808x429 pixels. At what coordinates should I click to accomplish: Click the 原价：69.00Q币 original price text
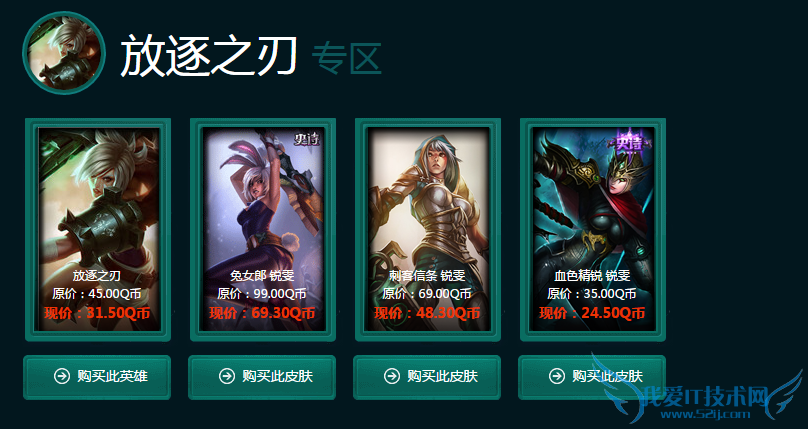tap(427, 294)
